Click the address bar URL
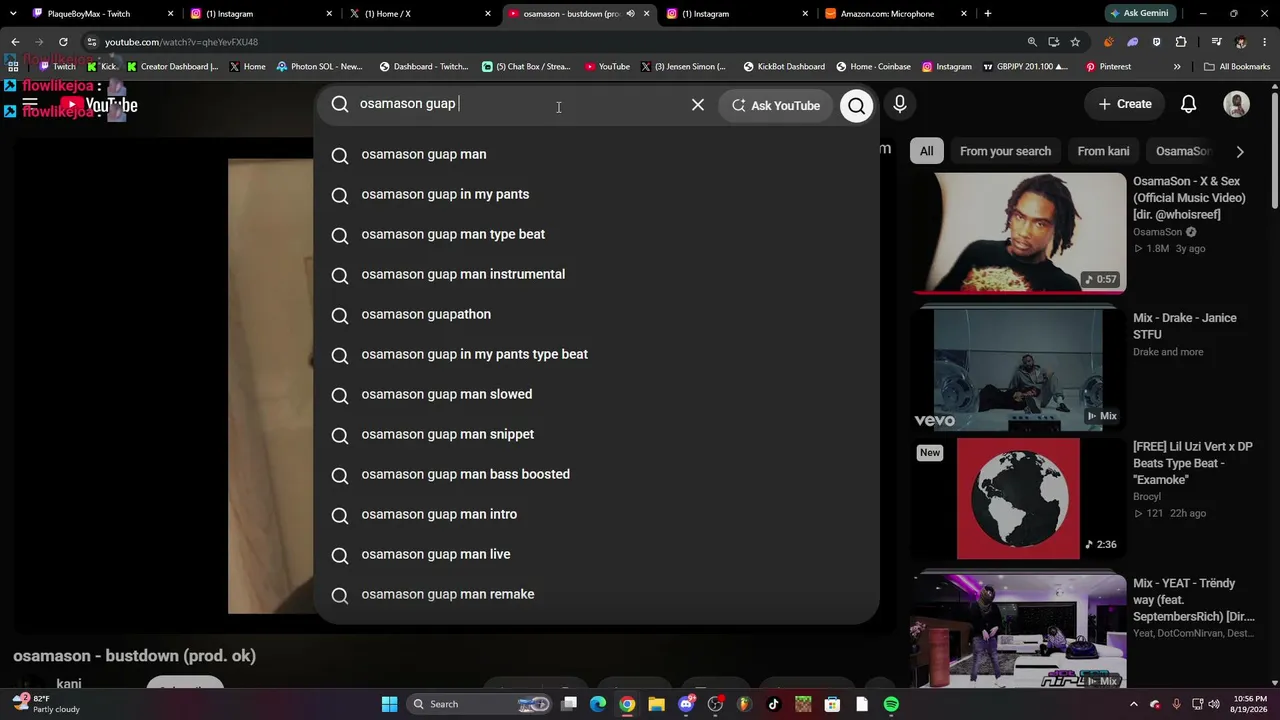Screen dimensions: 1280x720 pos(181,42)
